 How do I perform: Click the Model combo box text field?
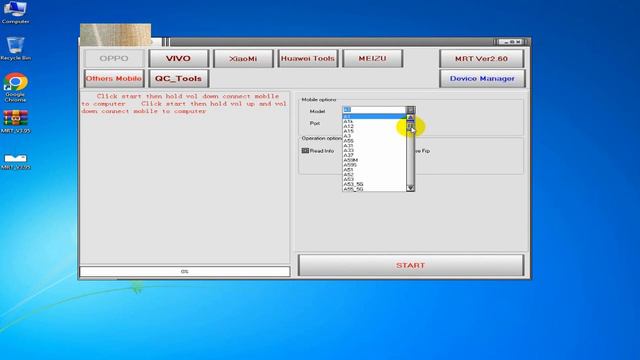pyautogui.click(x=374, y=110)
